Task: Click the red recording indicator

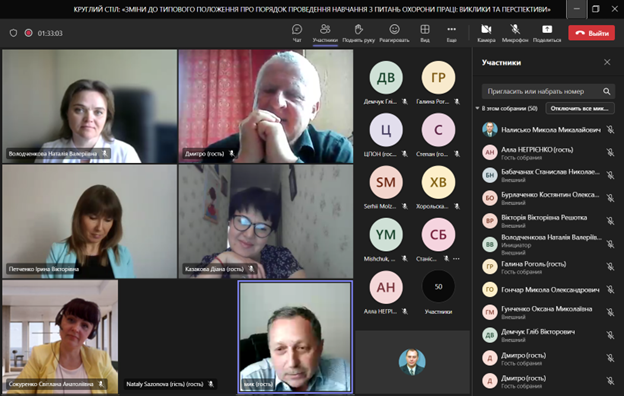Action: click(x=29, y=33)
